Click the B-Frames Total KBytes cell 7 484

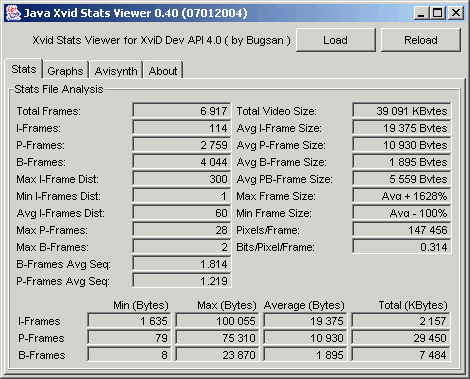coord(401,355)
